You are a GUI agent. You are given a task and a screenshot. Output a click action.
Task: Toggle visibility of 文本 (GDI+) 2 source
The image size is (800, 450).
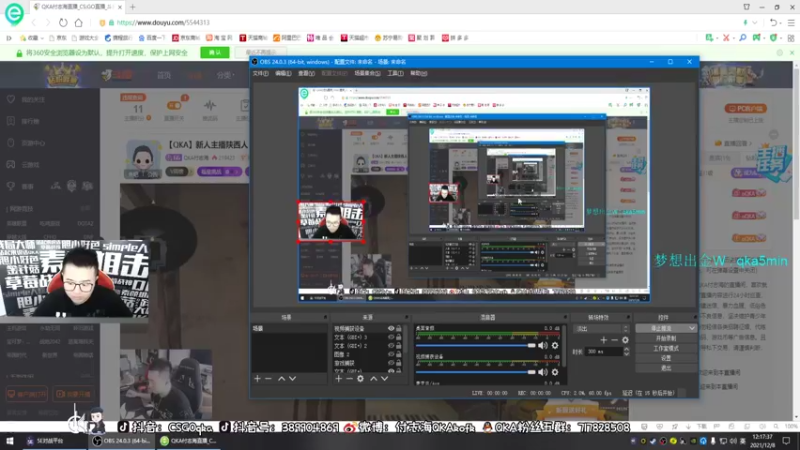coord(391,346)
